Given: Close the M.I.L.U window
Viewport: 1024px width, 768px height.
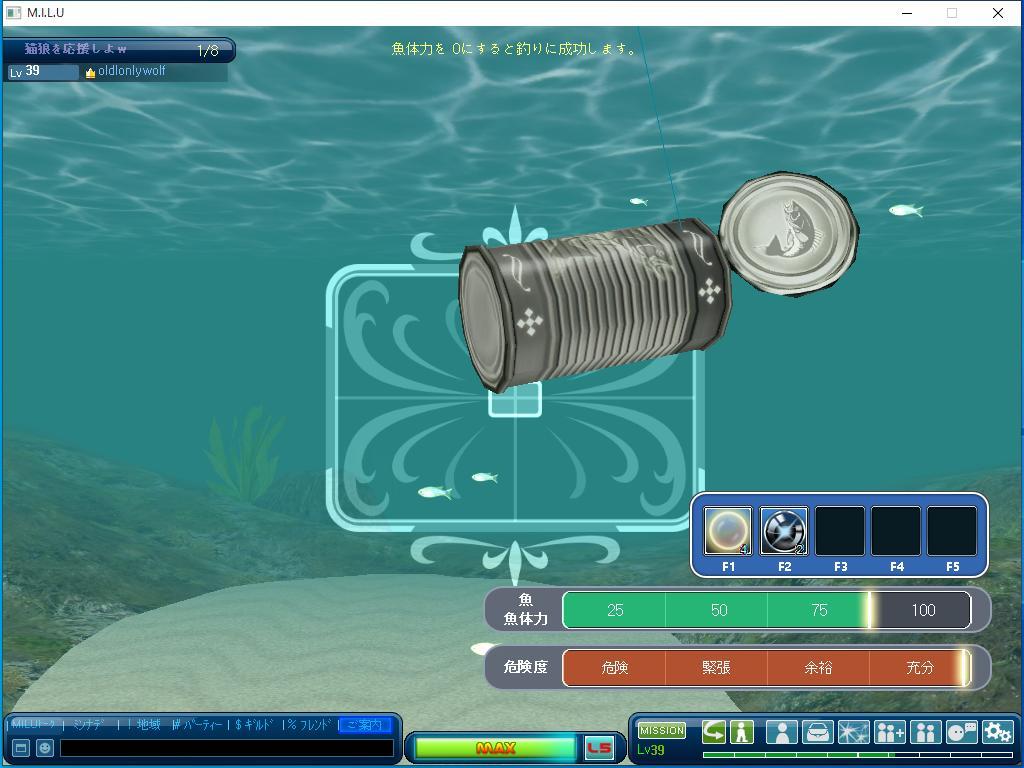Looking at the screenshot, I should [x=998, y=13].
